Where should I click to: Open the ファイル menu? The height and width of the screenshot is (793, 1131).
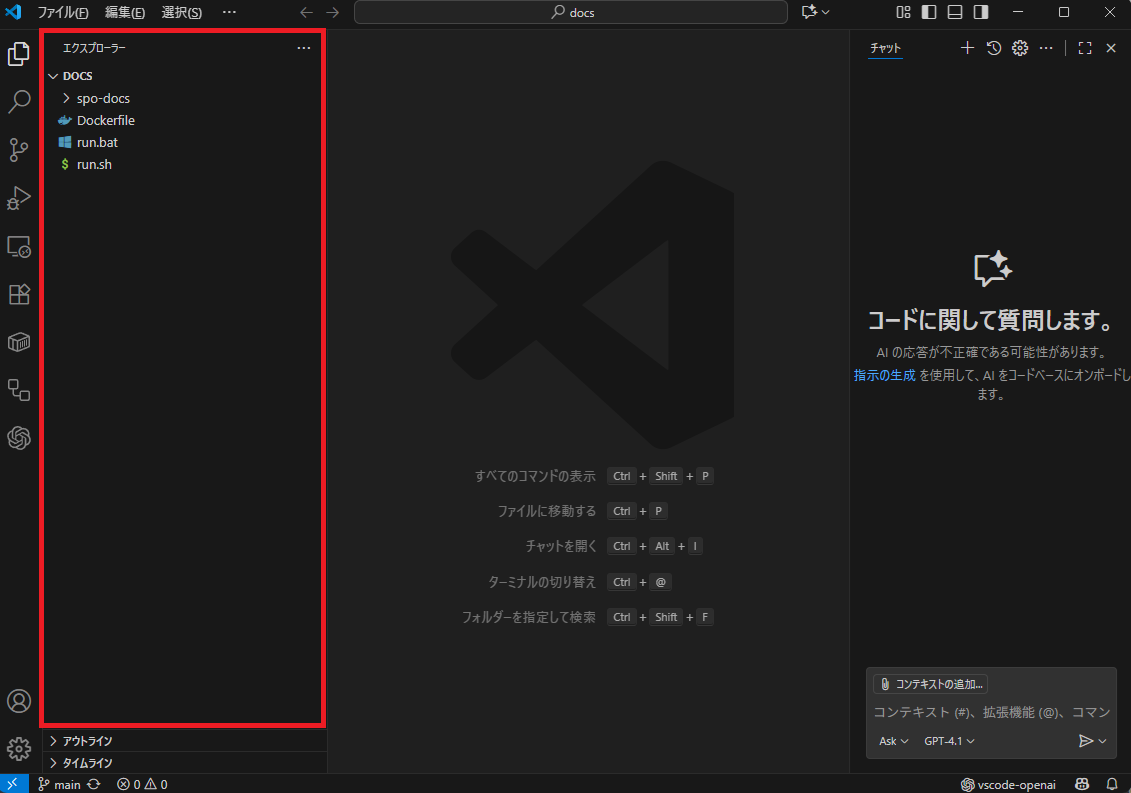click(x=62, y=13)
